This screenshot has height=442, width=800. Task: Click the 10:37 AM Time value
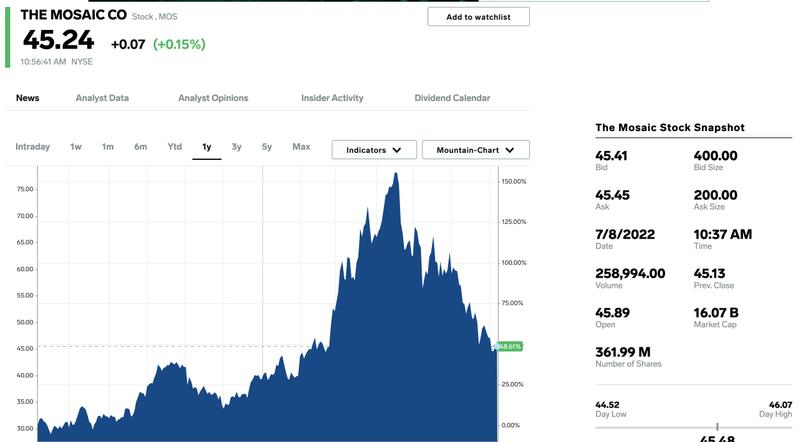[x=722, y=234]
